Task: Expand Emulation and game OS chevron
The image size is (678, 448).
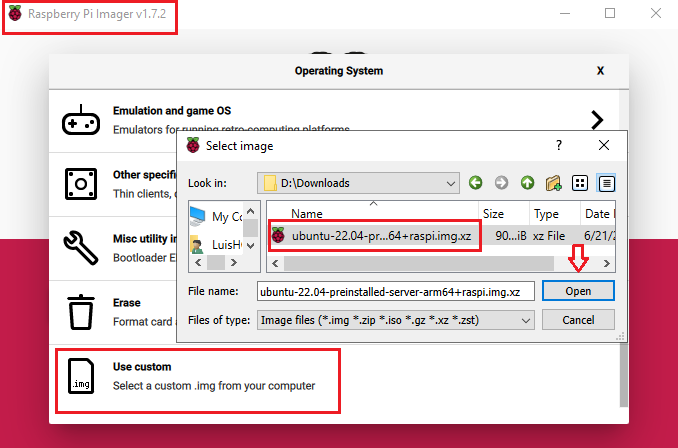Action: [597, 120]
